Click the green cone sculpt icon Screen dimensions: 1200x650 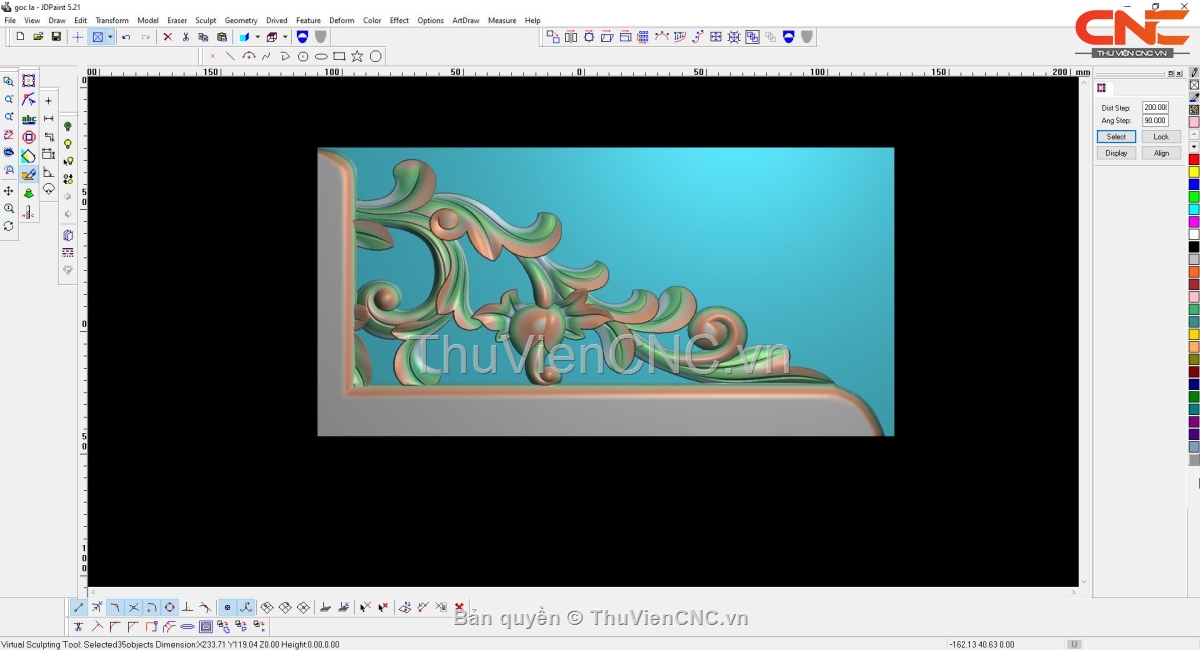tap(29, 193)
